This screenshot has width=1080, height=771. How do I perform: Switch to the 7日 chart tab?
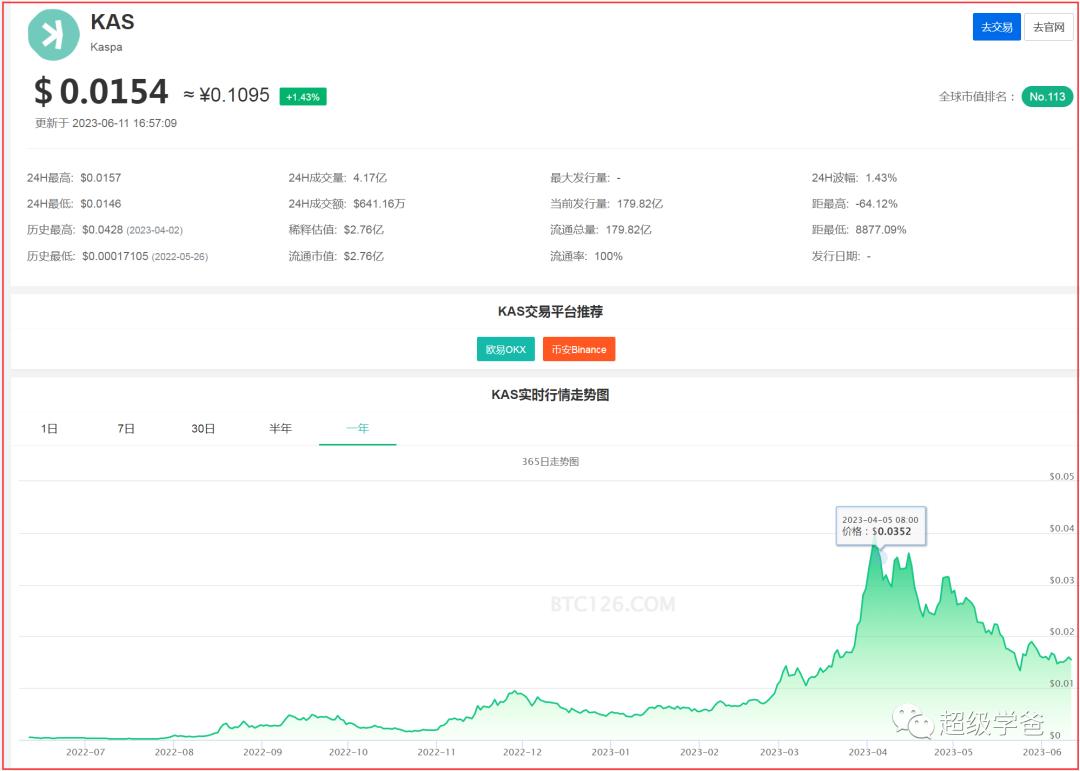click(124, 428)
